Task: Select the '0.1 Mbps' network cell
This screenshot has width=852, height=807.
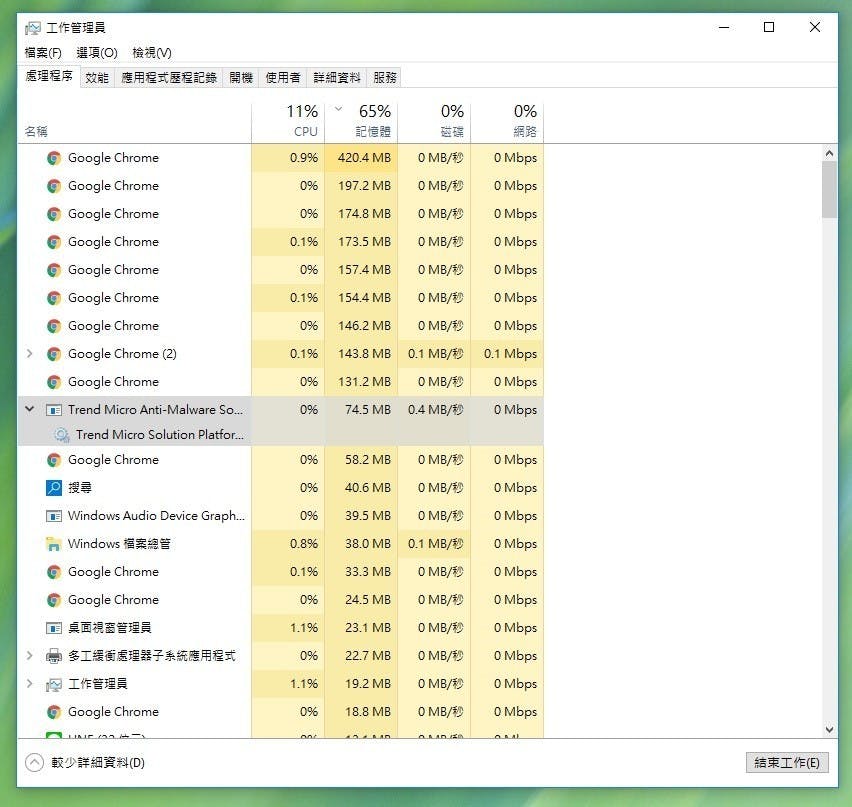Action: [x=507, y=354]
